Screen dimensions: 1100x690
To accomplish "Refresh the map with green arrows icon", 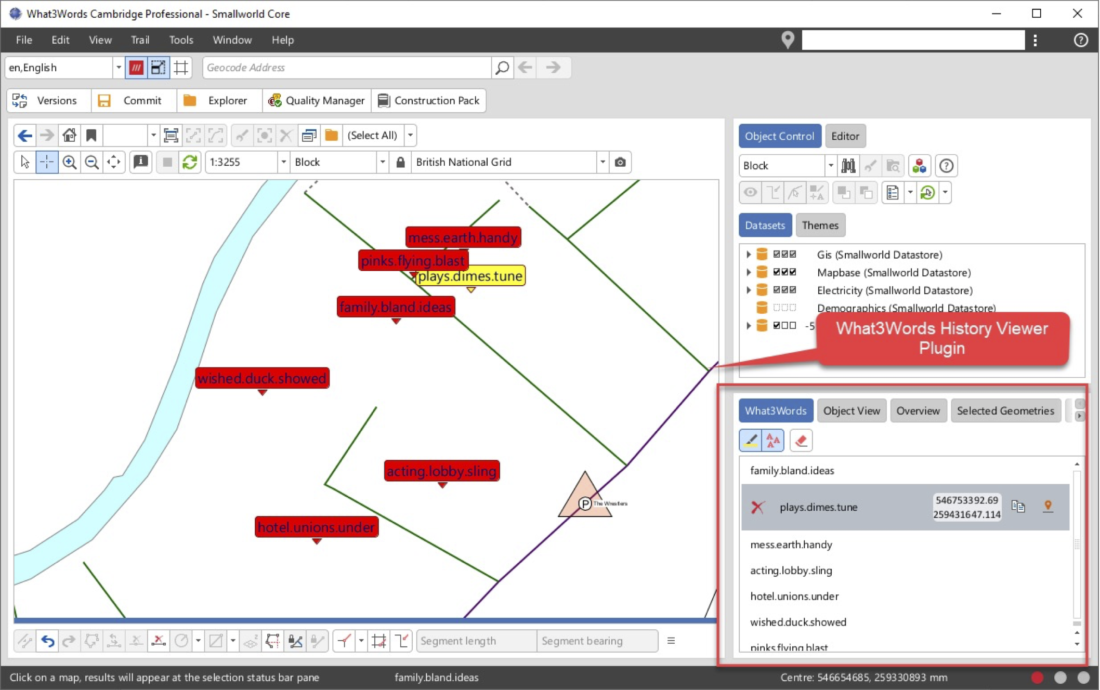I will pyautogui.click(x=189, y=162).
